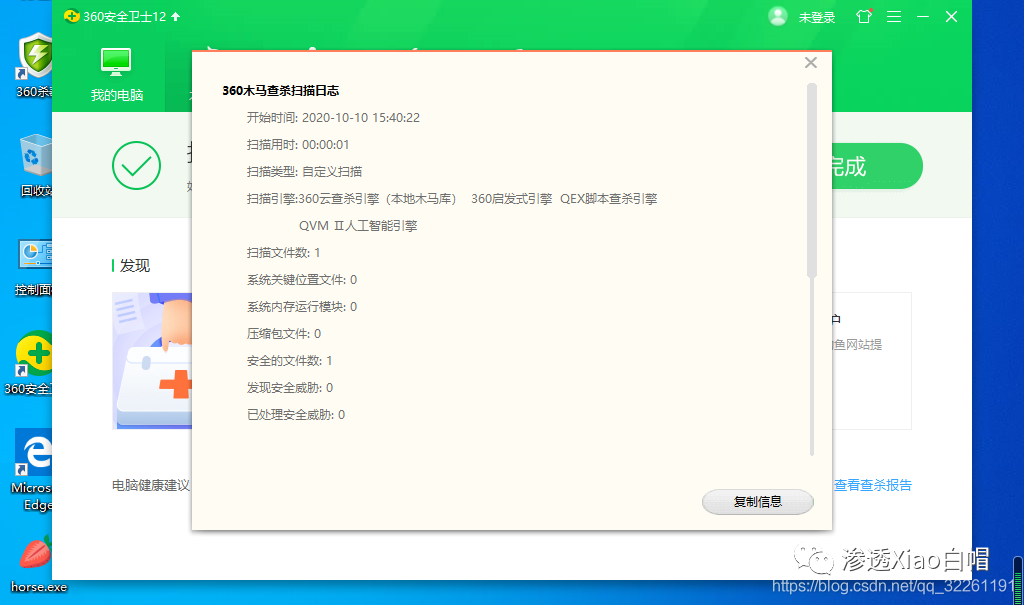Open the 我的电脑 tab
1024x605 pixels.
[116, 74]
